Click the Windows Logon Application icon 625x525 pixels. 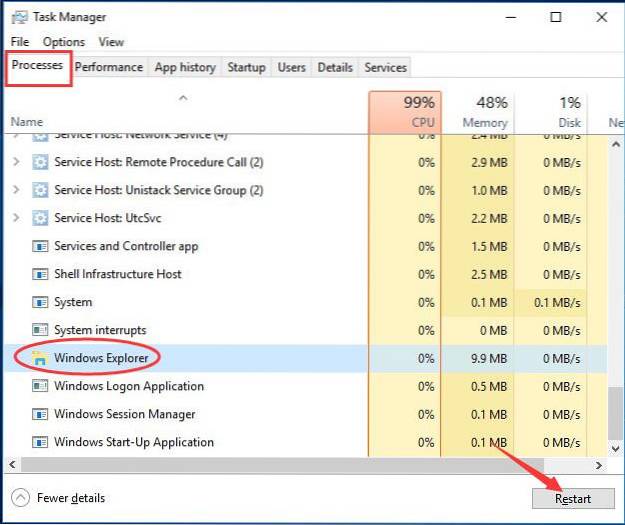click(40, 386)
